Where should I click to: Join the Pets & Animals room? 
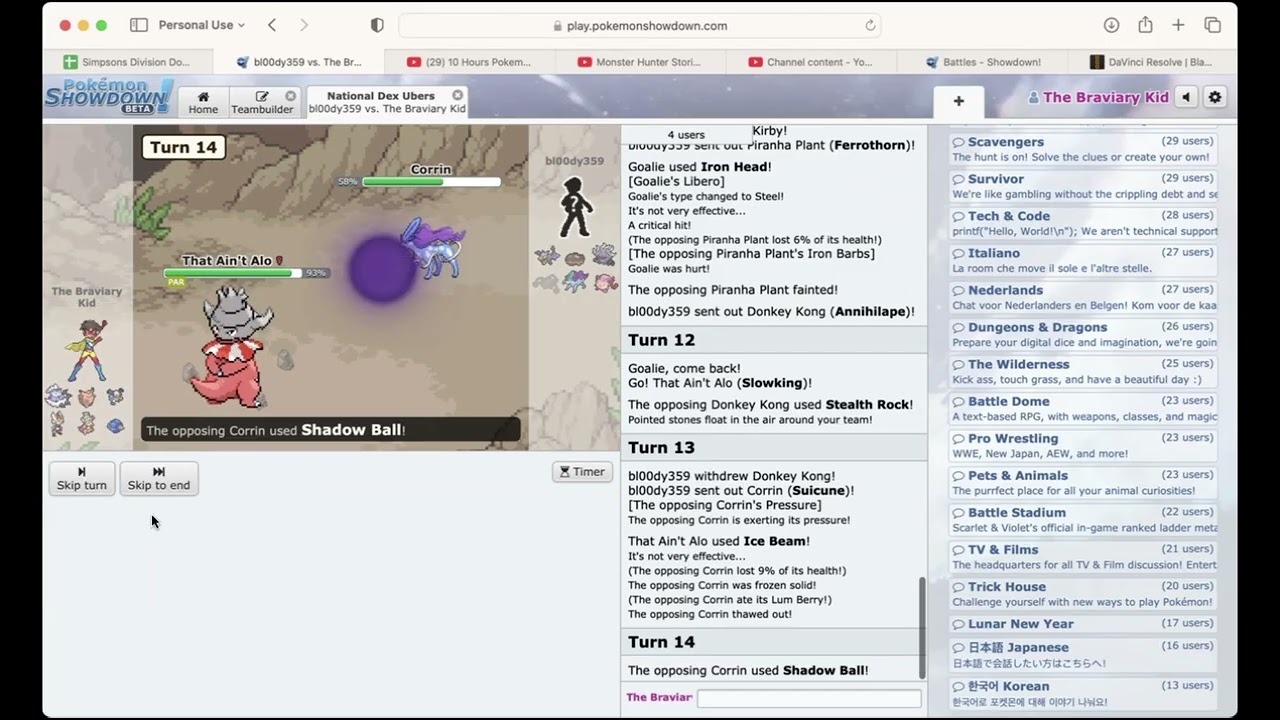(x=1083, y=482)
